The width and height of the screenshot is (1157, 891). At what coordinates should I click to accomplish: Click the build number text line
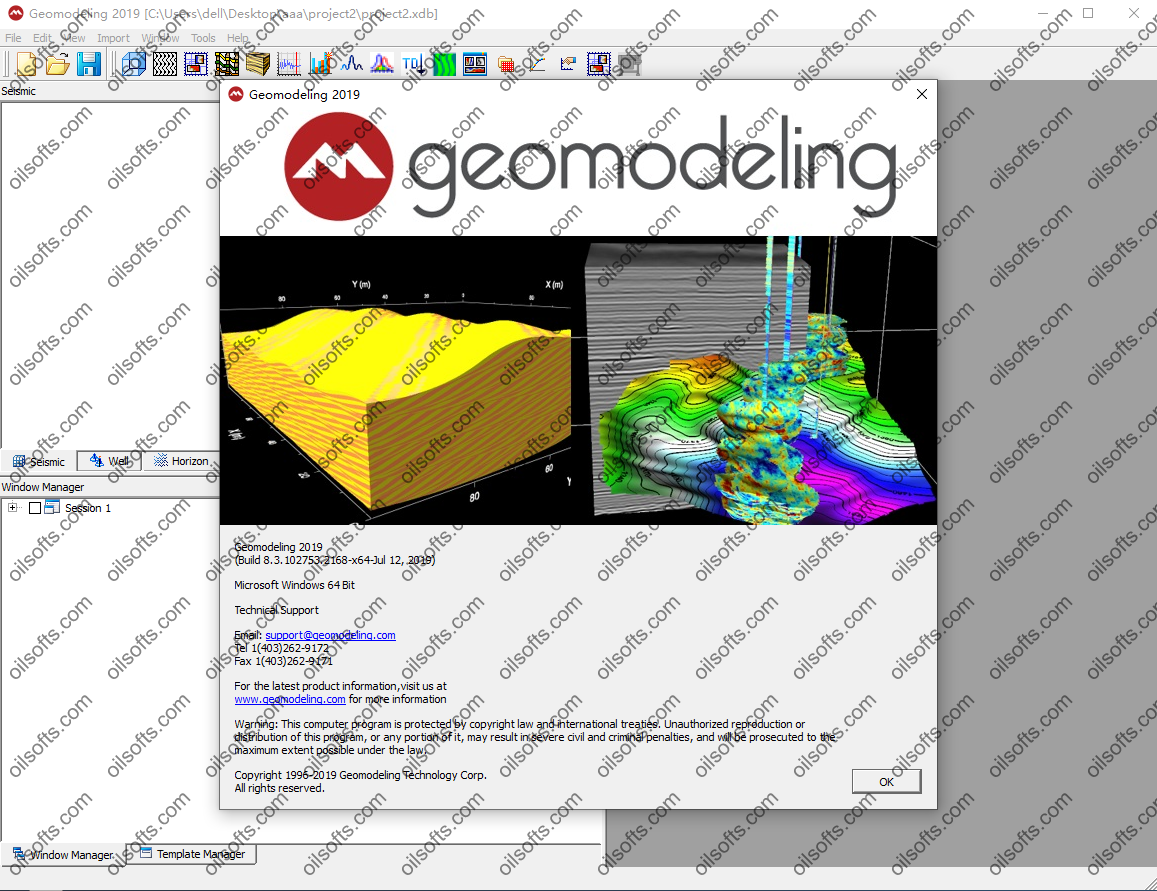point(335,560)
